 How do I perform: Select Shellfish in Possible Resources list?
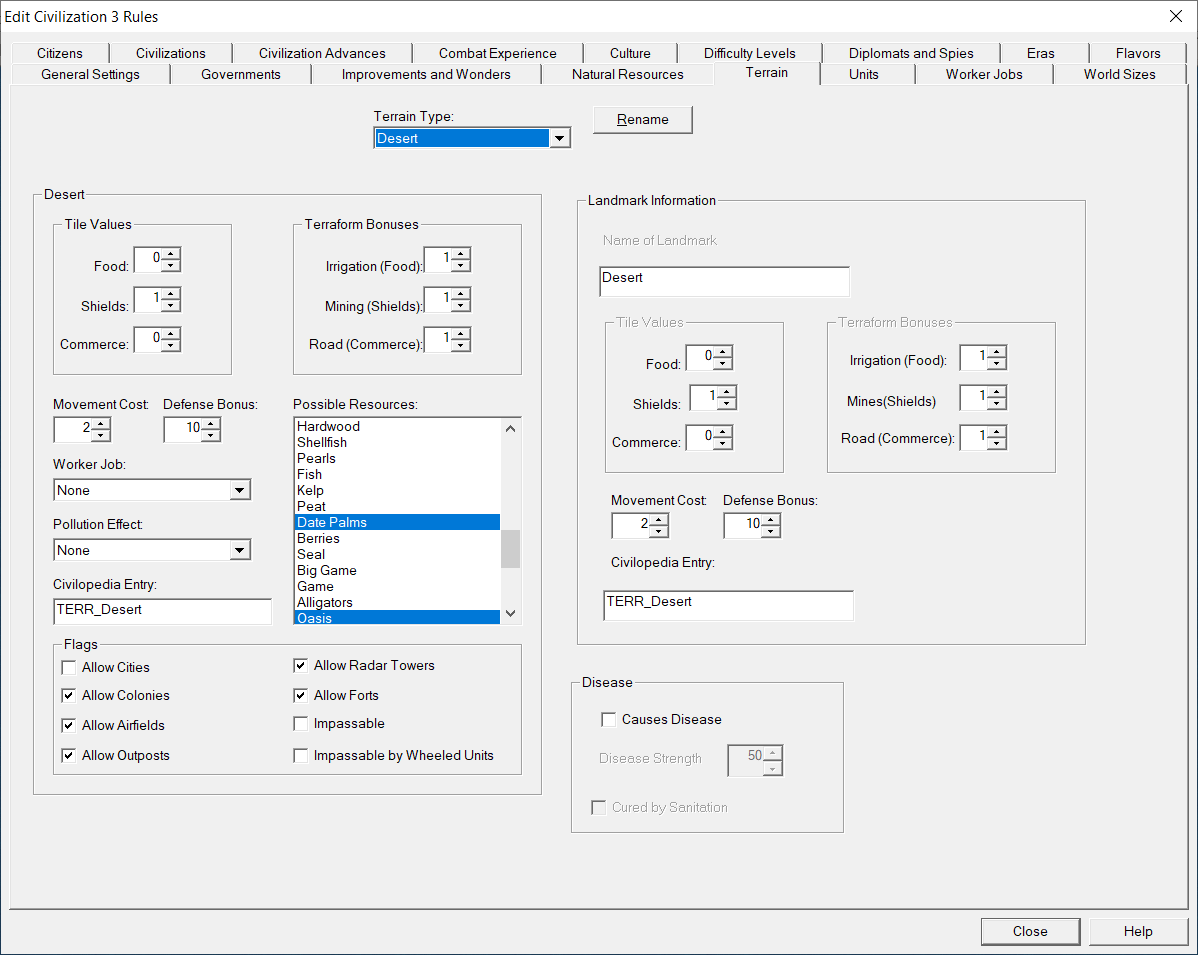[x=397, y=442]
